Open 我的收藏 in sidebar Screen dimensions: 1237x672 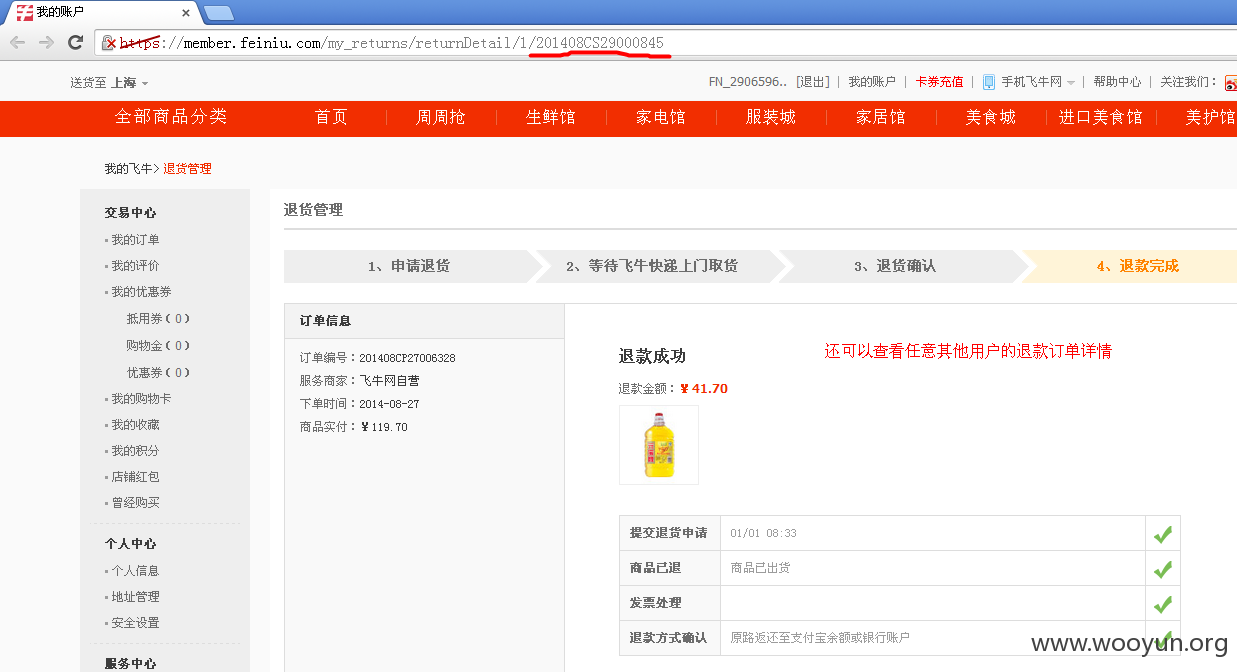[135, 425]
